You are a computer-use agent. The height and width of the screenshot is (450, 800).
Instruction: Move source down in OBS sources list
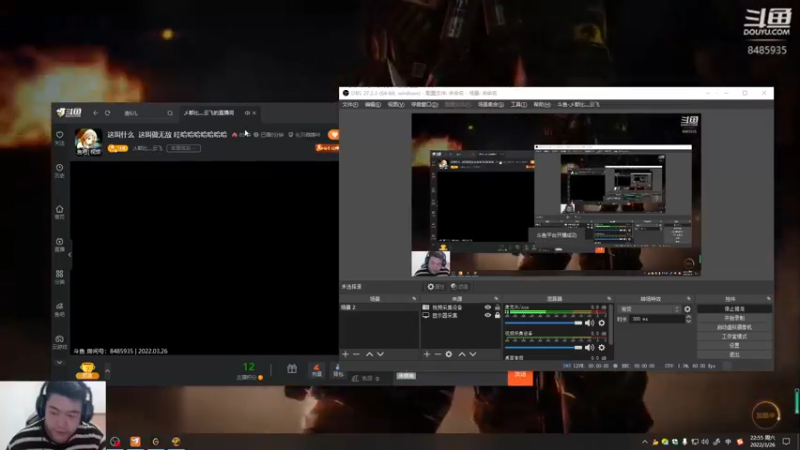473,354
